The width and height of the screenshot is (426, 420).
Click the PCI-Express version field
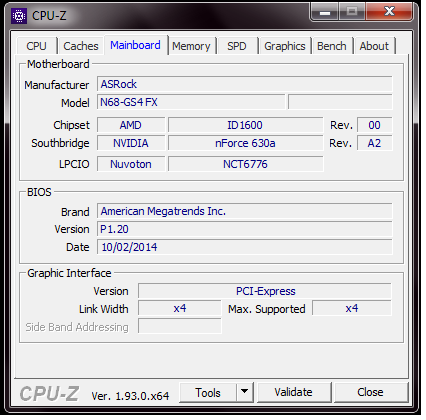(x=265, y=291)
